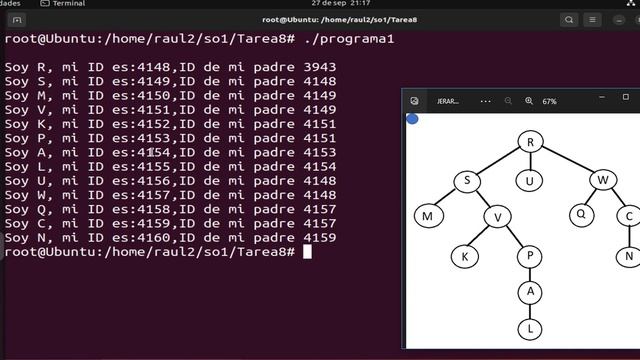
Task: Zoom out in the image viewer
Action: click(x=508, y=101)
